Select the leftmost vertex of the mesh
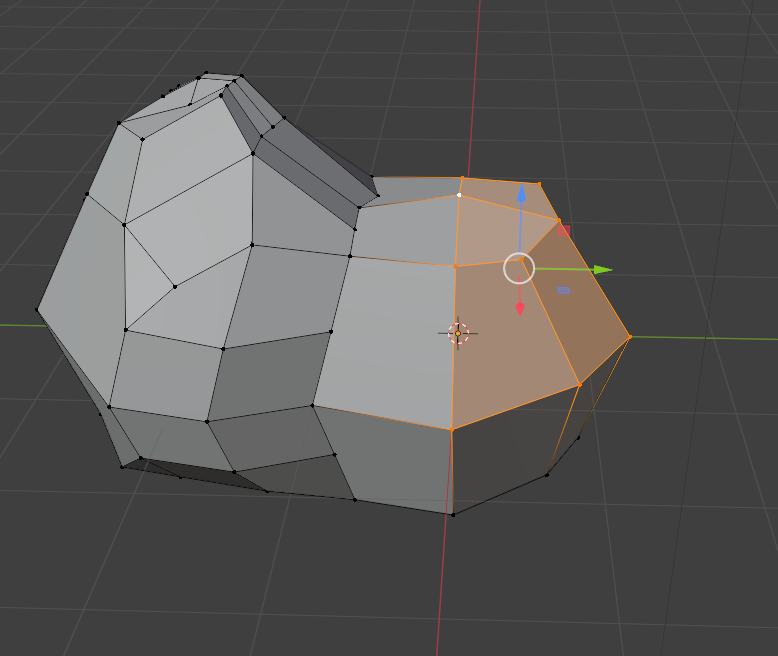 38,309
